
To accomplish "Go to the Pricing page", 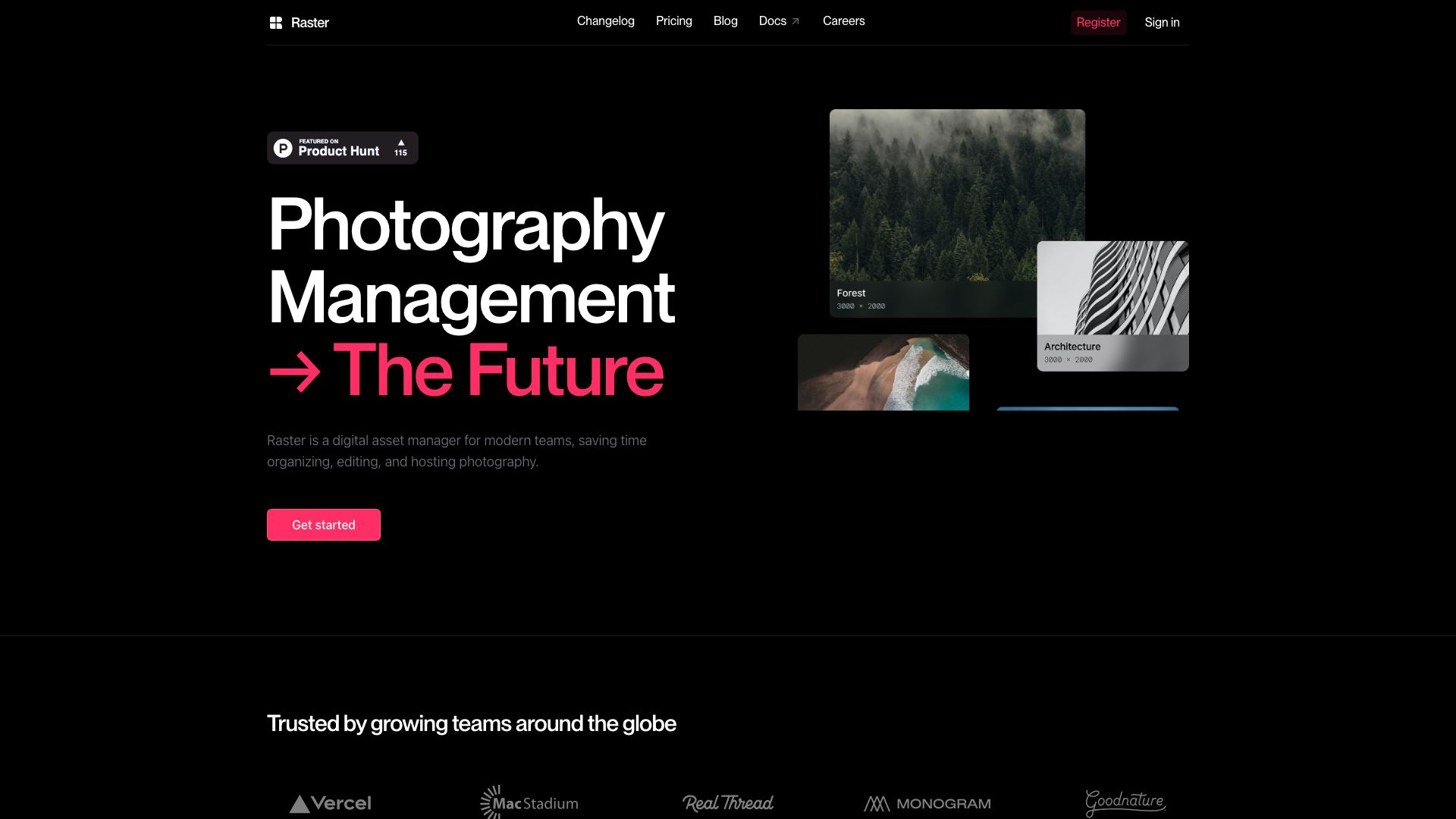I will tap(673, 21).
